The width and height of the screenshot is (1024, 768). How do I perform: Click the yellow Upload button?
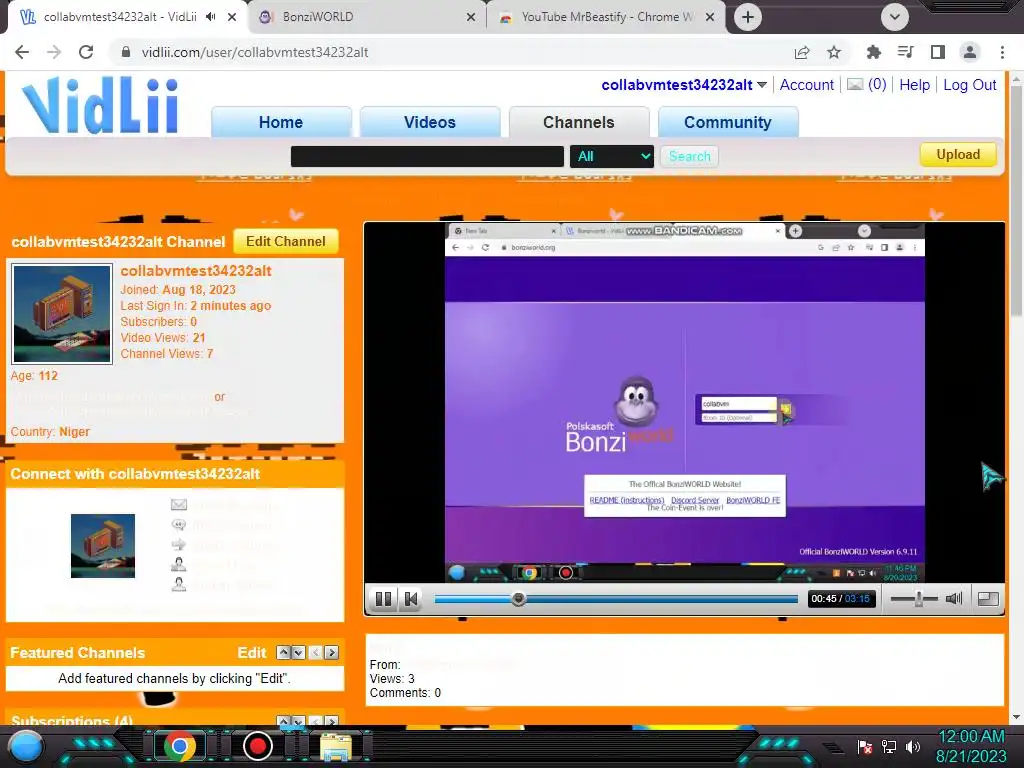coord(958,155)
